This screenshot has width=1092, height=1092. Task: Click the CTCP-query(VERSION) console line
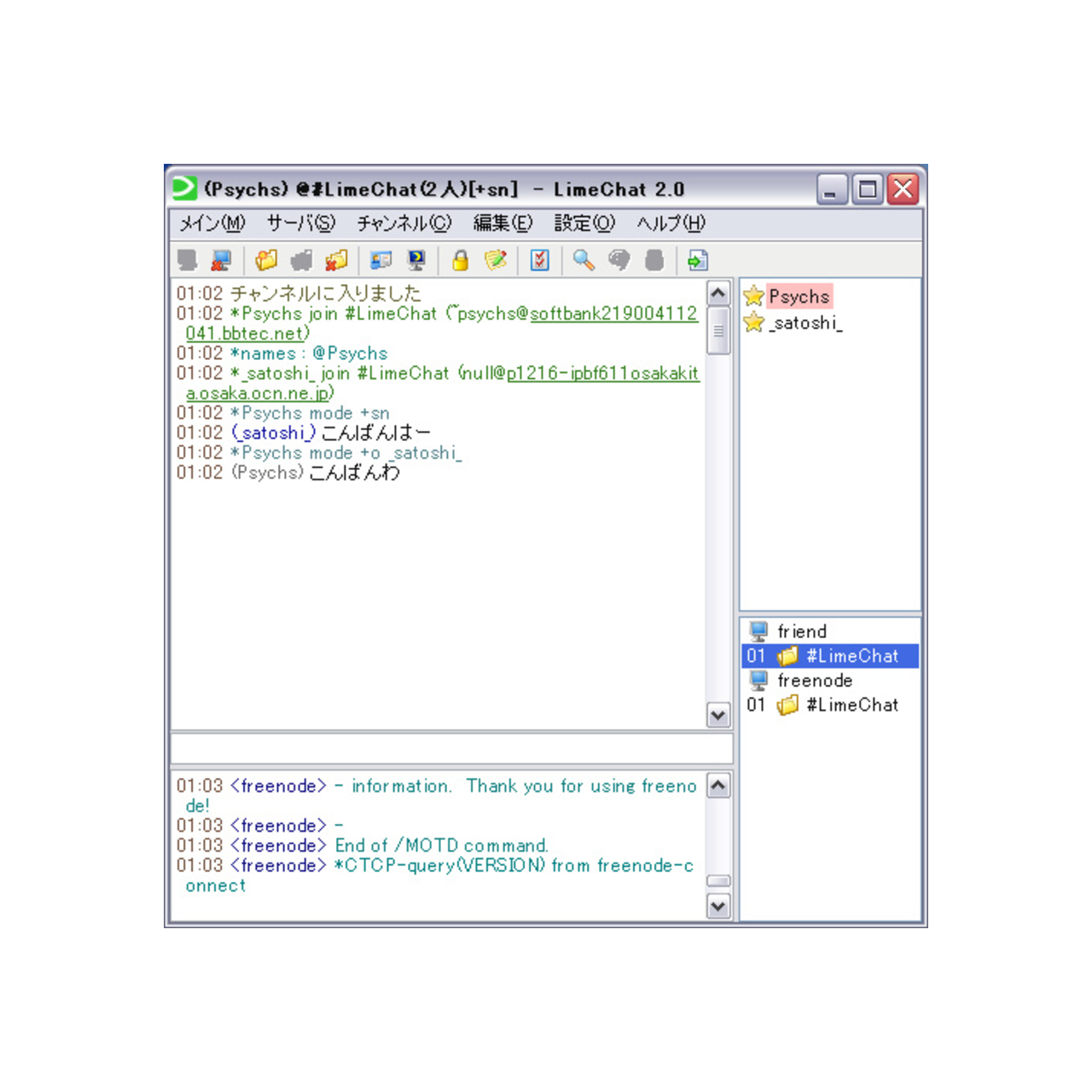[435, 875]
